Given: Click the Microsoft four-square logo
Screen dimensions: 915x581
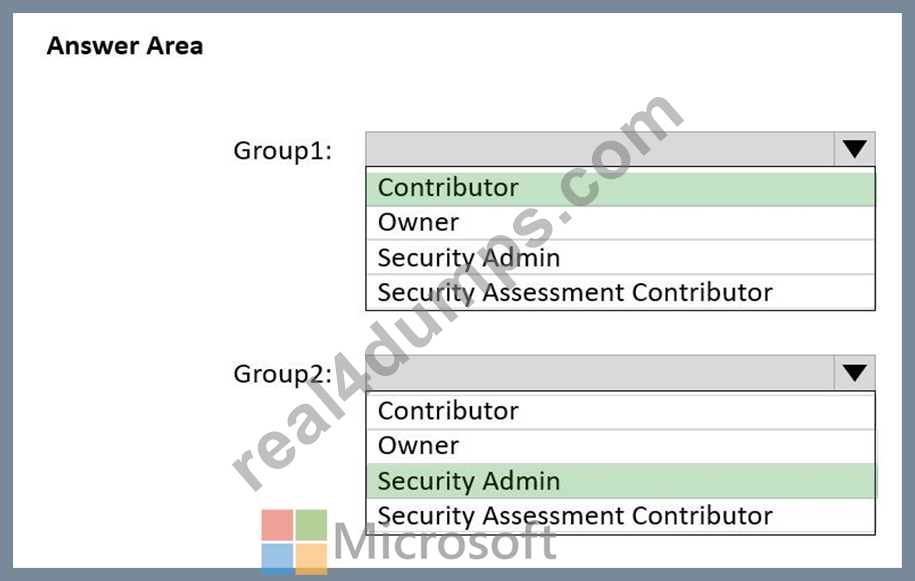Looking at the screenshot, I should 294,541.
